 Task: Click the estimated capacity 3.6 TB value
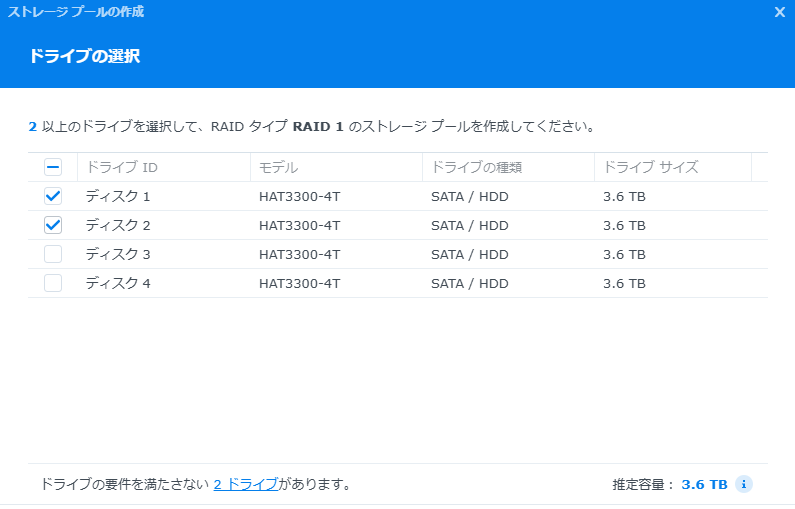tap(704, 484)
